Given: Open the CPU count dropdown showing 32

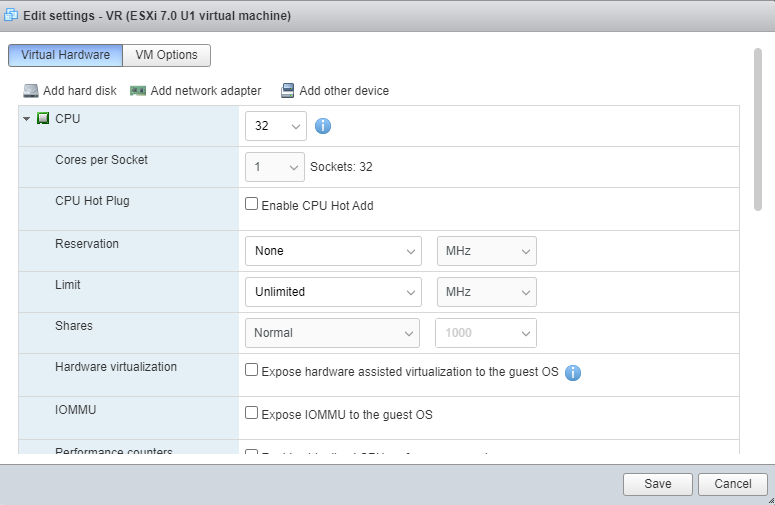Looking at the screenshot, I should [276, 126].
